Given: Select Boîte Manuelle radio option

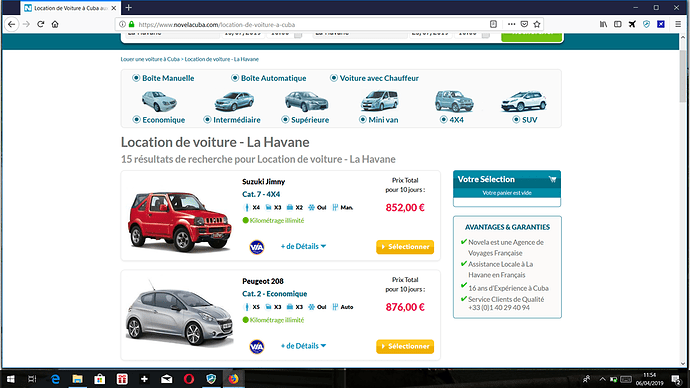Looking at the screenshot, I should pos(136,78).
